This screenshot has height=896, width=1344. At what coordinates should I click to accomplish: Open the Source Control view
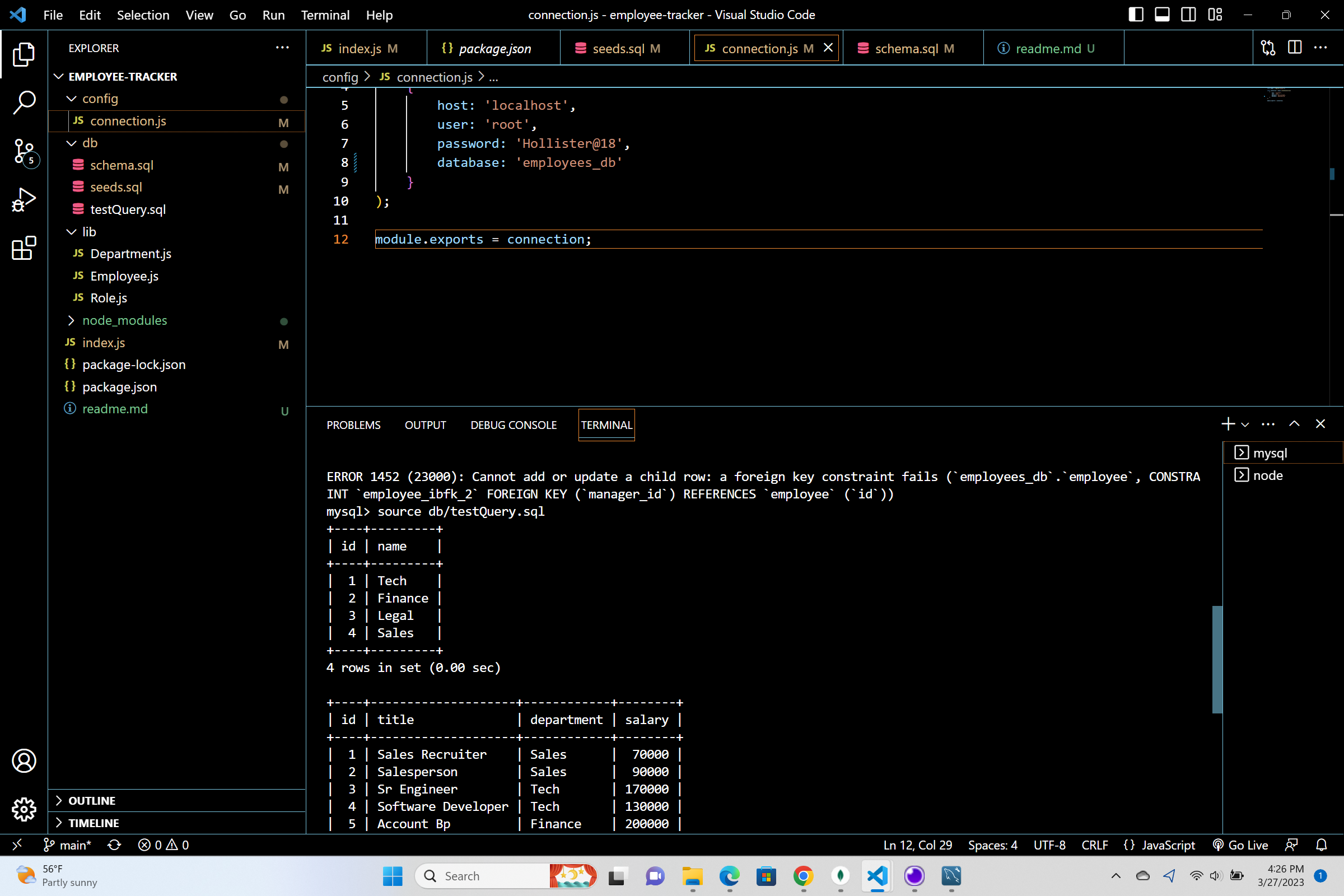pyautogui.click(x=24, y=151)
